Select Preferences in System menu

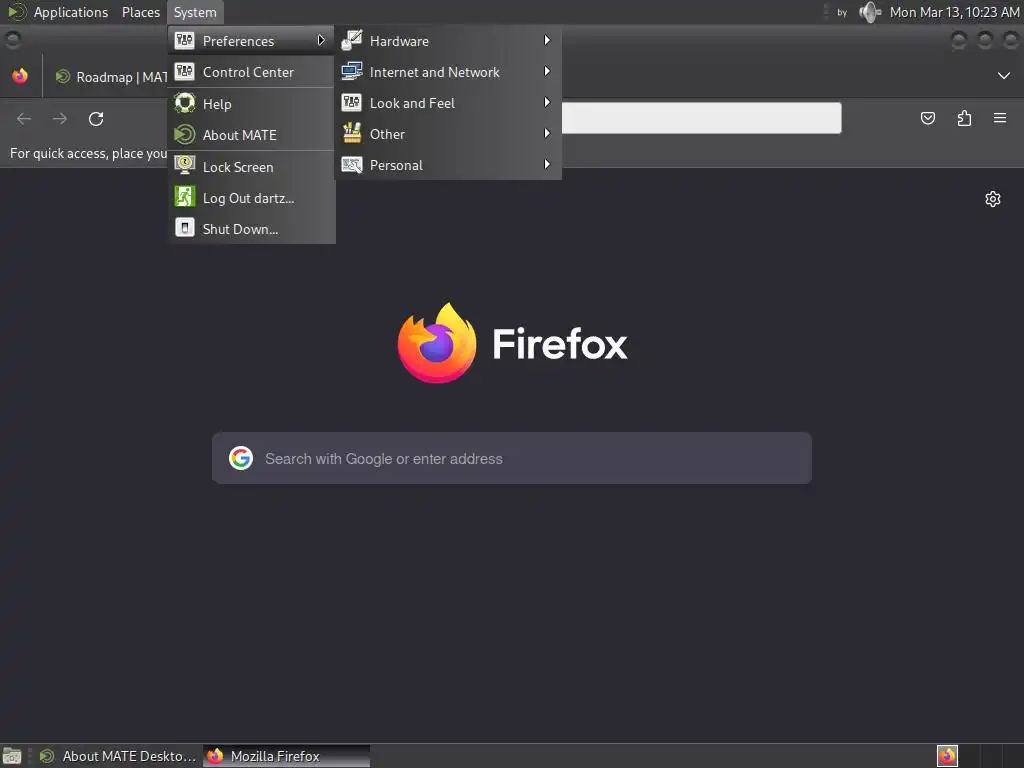(x=251, y=40)
